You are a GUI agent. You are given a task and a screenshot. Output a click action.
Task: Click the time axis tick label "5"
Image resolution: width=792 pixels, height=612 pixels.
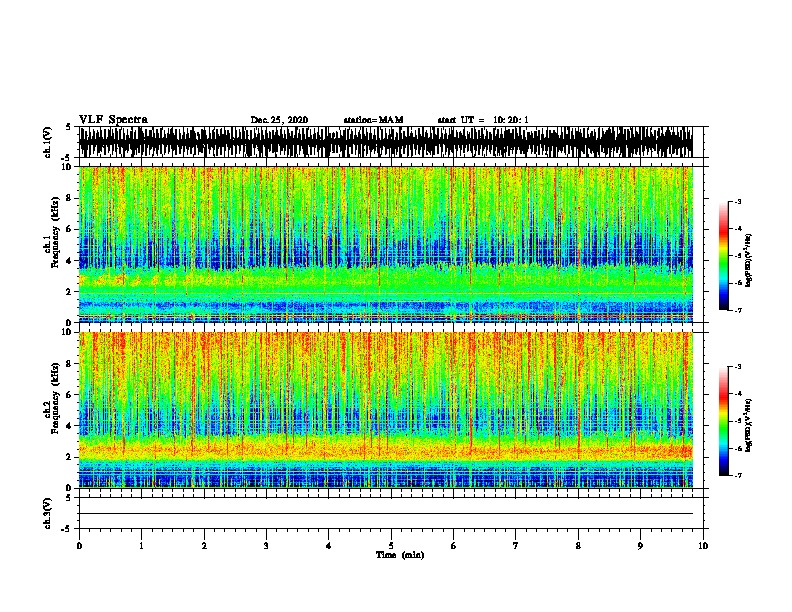coord(391,546)
